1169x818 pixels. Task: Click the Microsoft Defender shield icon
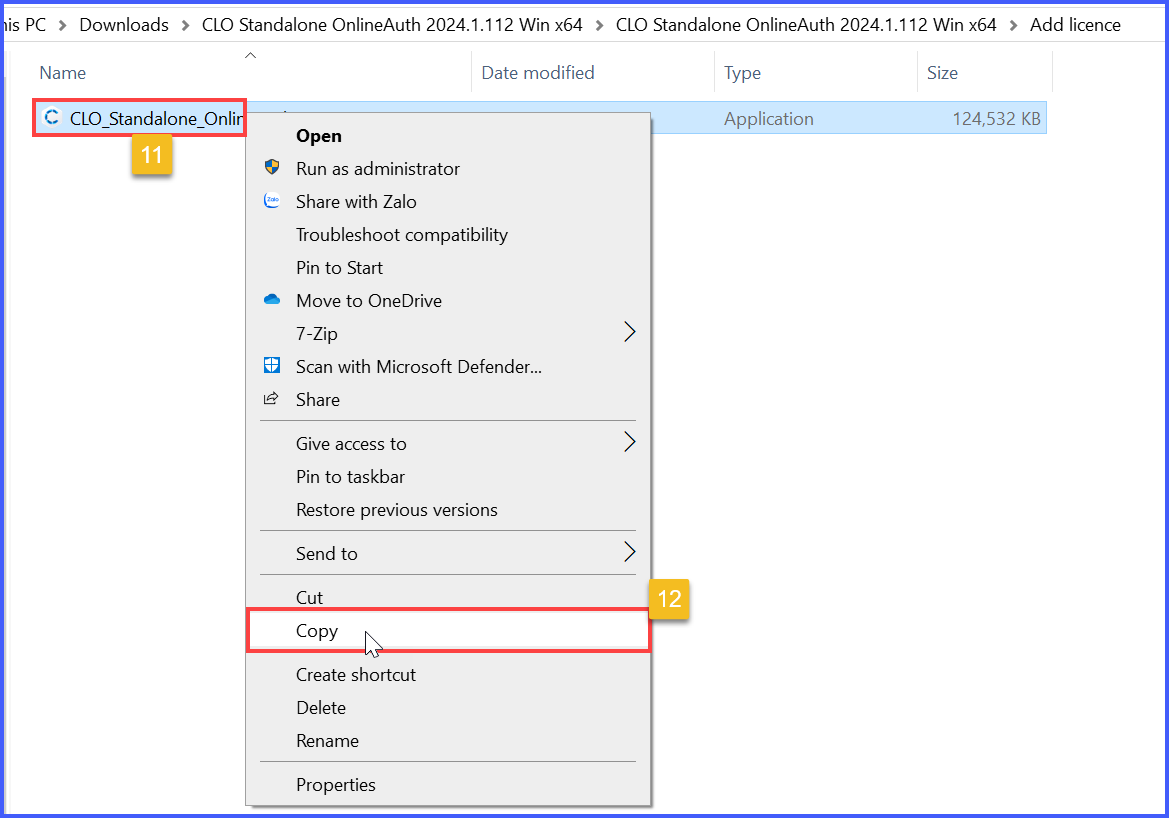[271, 366]
